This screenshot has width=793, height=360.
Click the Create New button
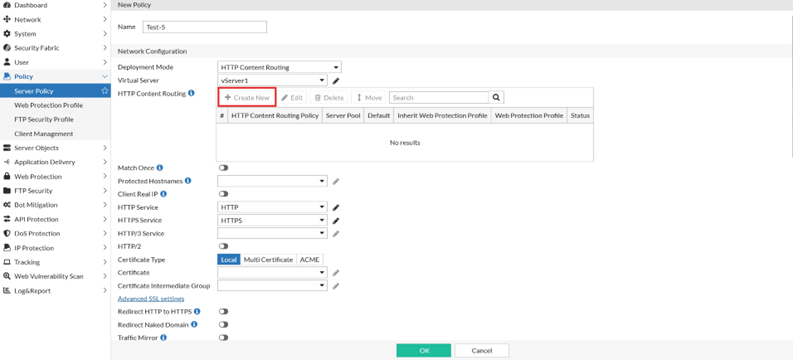click(247, 98)
